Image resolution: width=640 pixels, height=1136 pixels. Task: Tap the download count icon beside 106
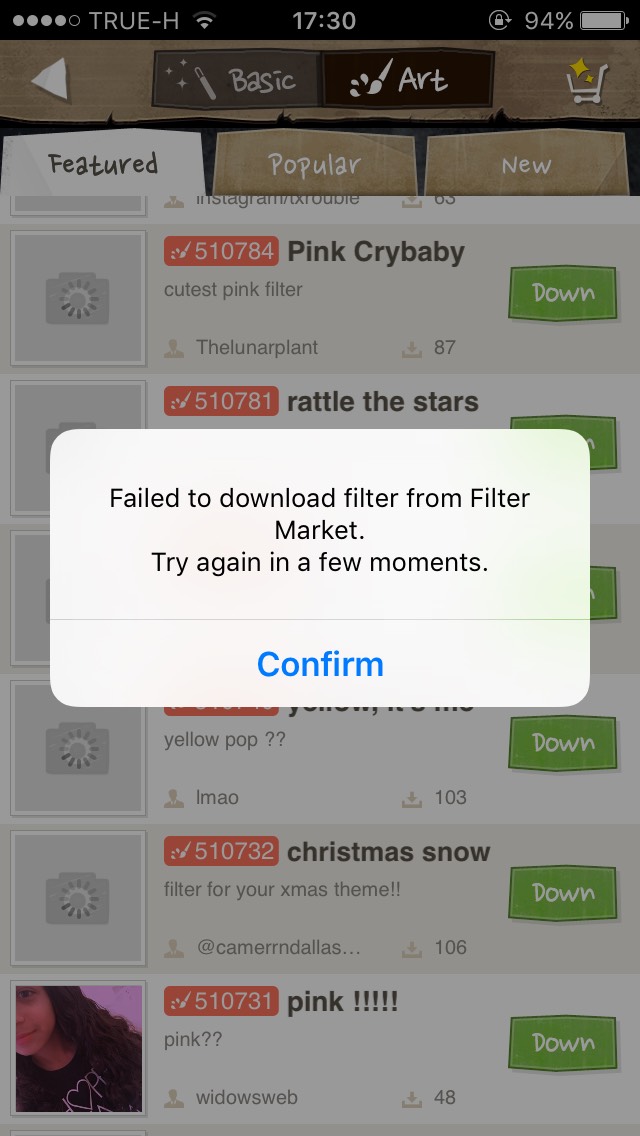click(x=412, y=948)
